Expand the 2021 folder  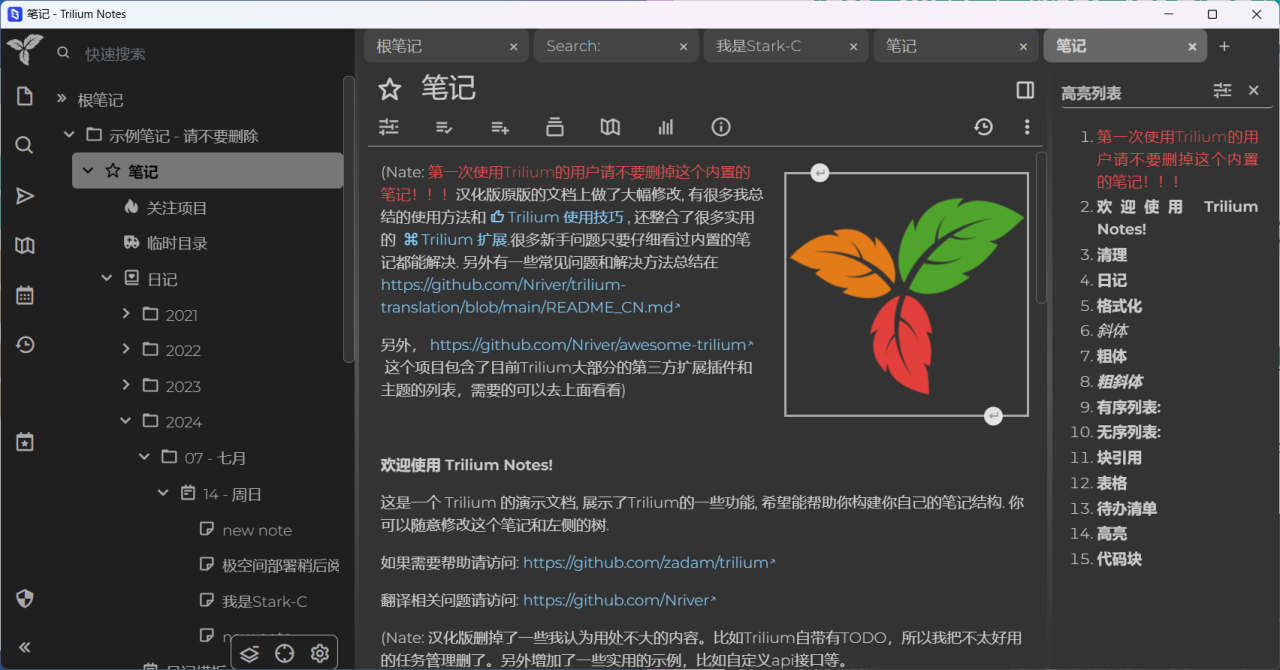[x=126, y=314]
